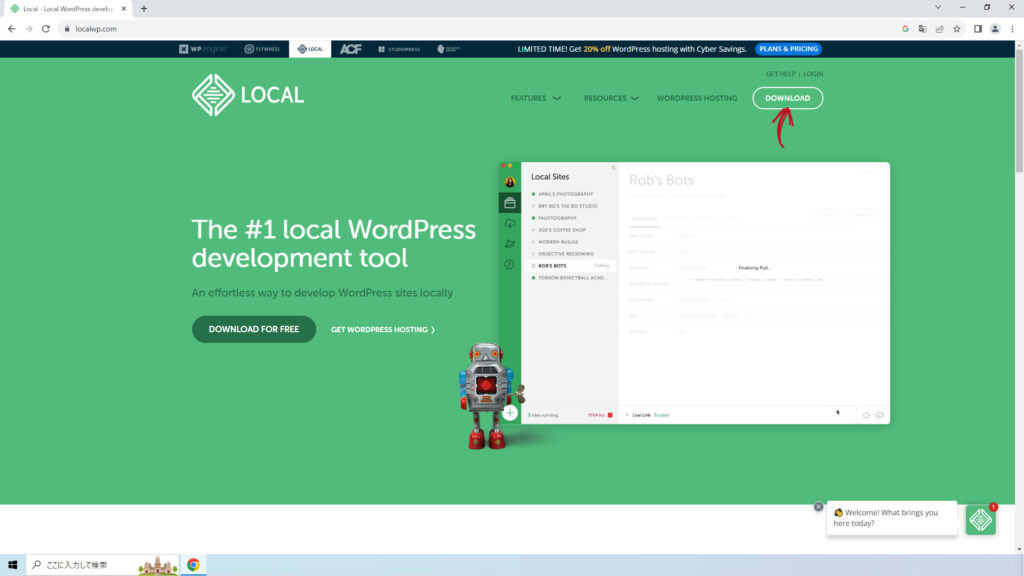Click the large LOCAL site logo

(248, 95)
